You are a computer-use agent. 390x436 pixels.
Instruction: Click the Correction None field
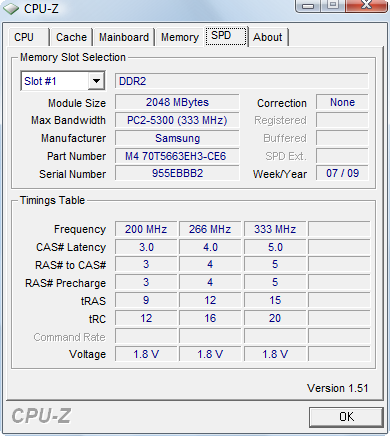pyautogui.click(x=342, y=102)
